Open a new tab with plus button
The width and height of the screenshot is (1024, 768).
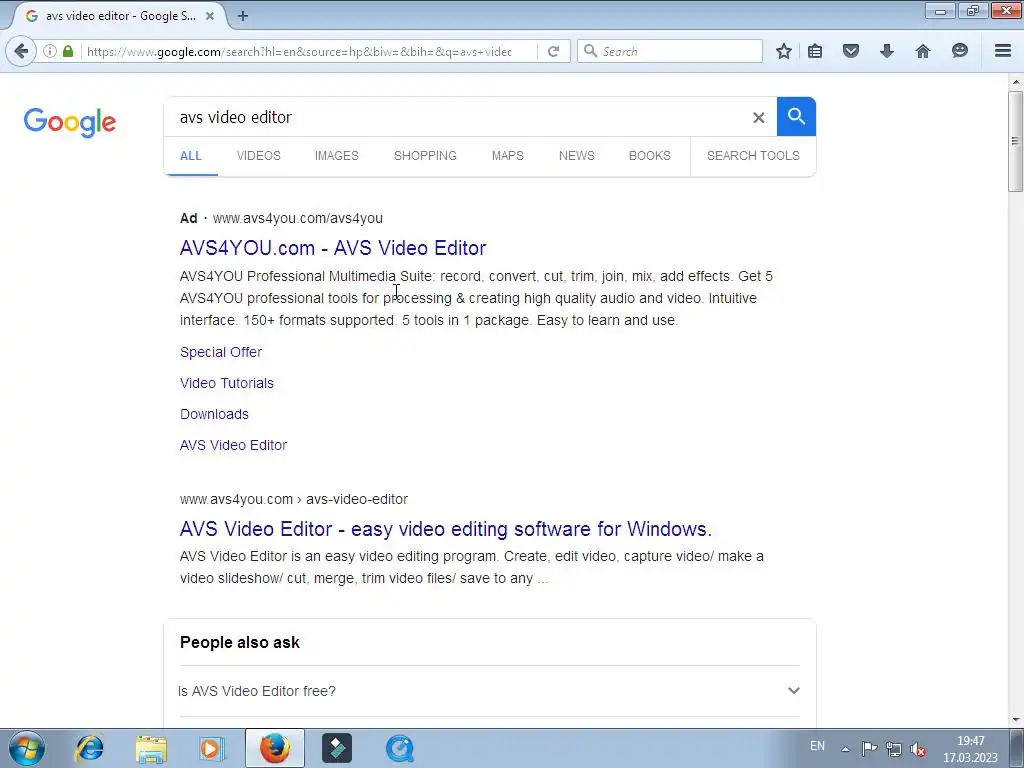[x=242, y=16]
